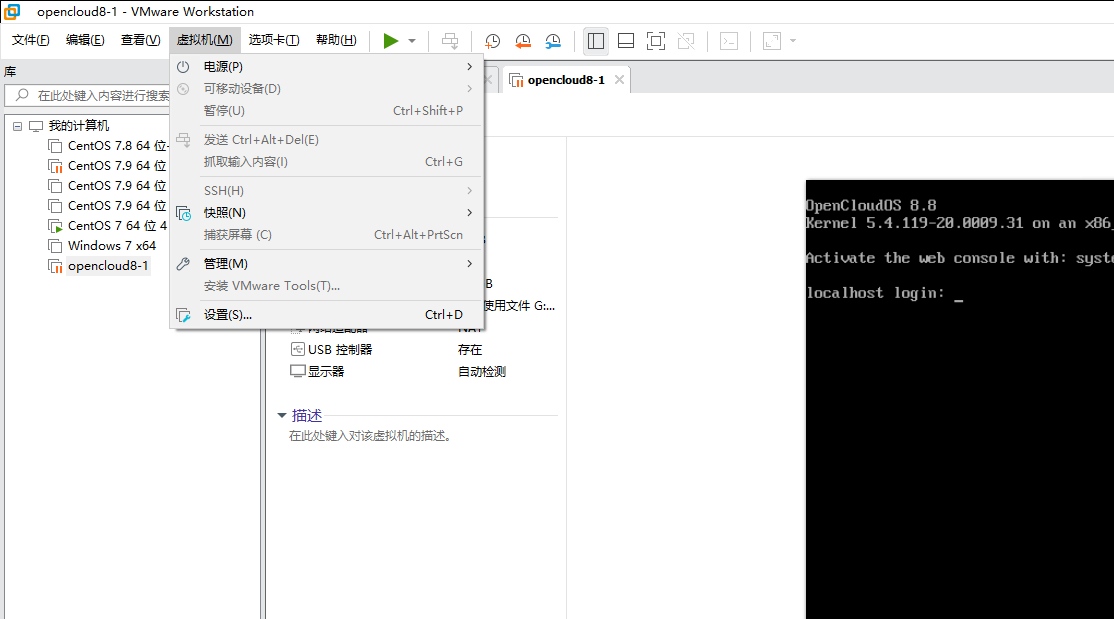This screenshot has height=619, width=1114.
Task: Click the unity mode toolbar icon
Action: (686, 41)
